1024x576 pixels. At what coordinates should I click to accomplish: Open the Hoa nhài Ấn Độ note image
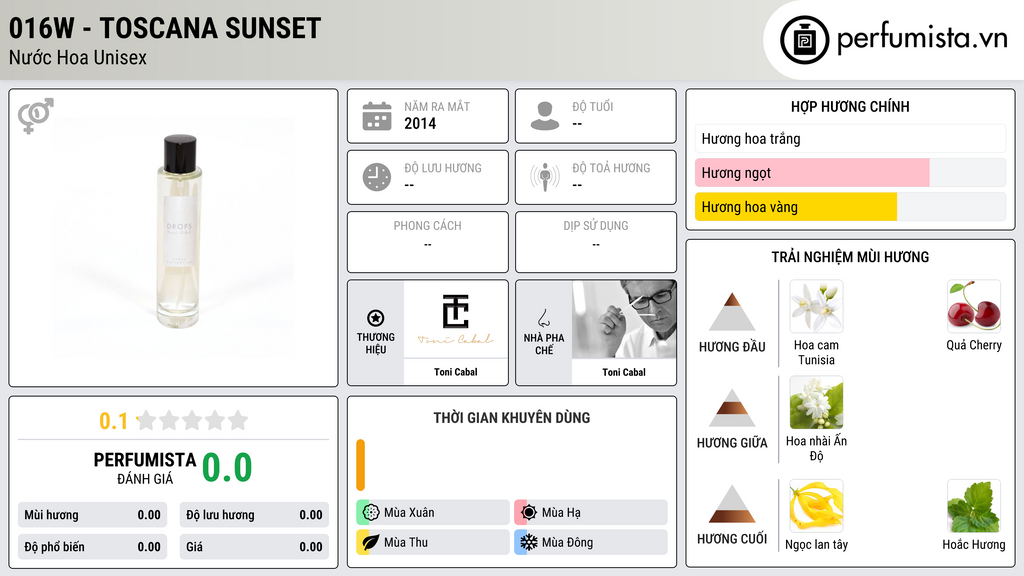(x=816, y=402)
